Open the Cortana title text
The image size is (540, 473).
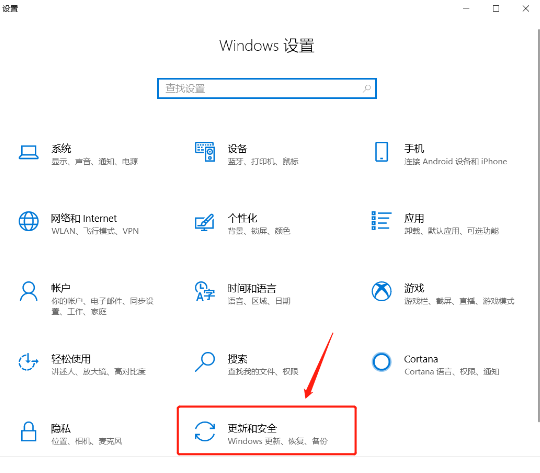pyautogui.click(x=421, y=359)
